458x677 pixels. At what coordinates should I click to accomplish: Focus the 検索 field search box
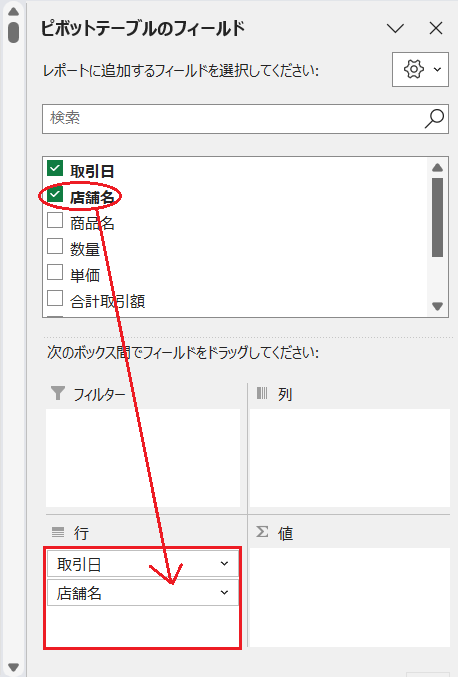pos(245,119)
